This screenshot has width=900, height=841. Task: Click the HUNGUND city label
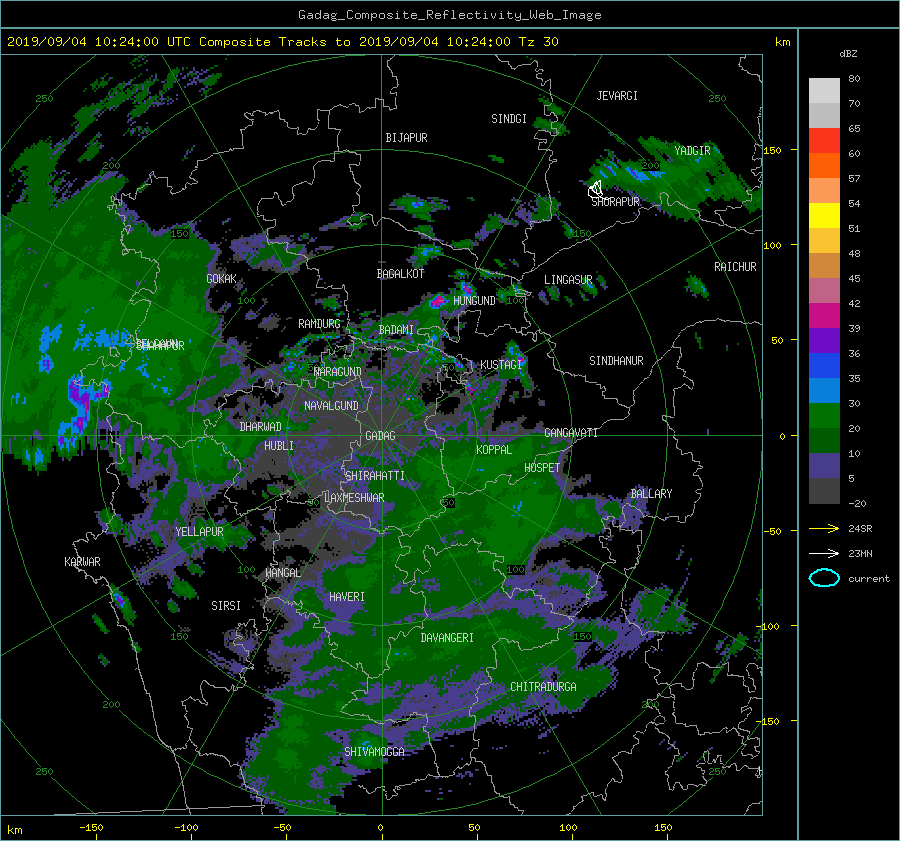(474, 301)
